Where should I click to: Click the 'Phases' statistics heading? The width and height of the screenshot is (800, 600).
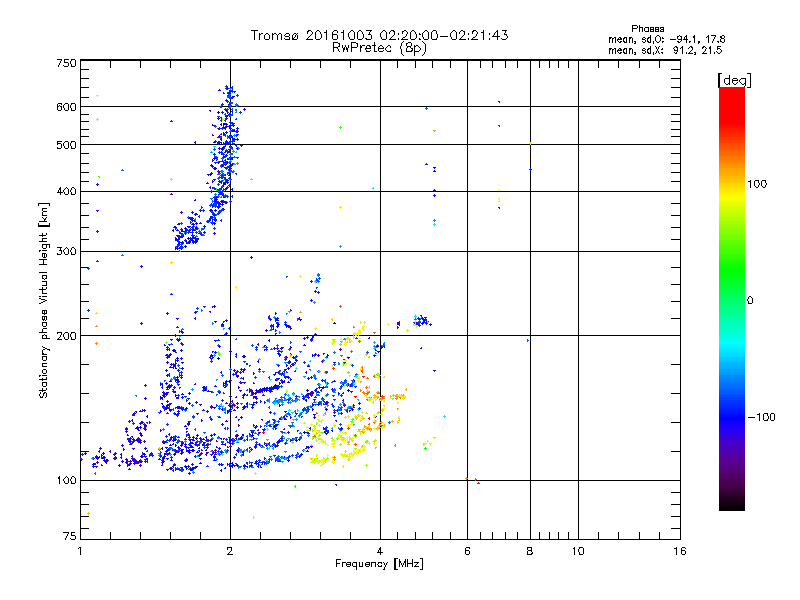647,29
